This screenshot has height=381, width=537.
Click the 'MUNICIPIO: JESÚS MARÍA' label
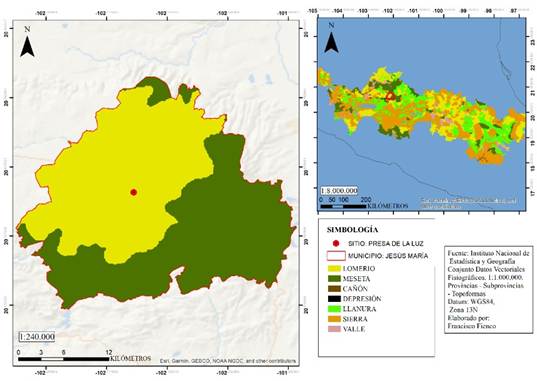388,256
